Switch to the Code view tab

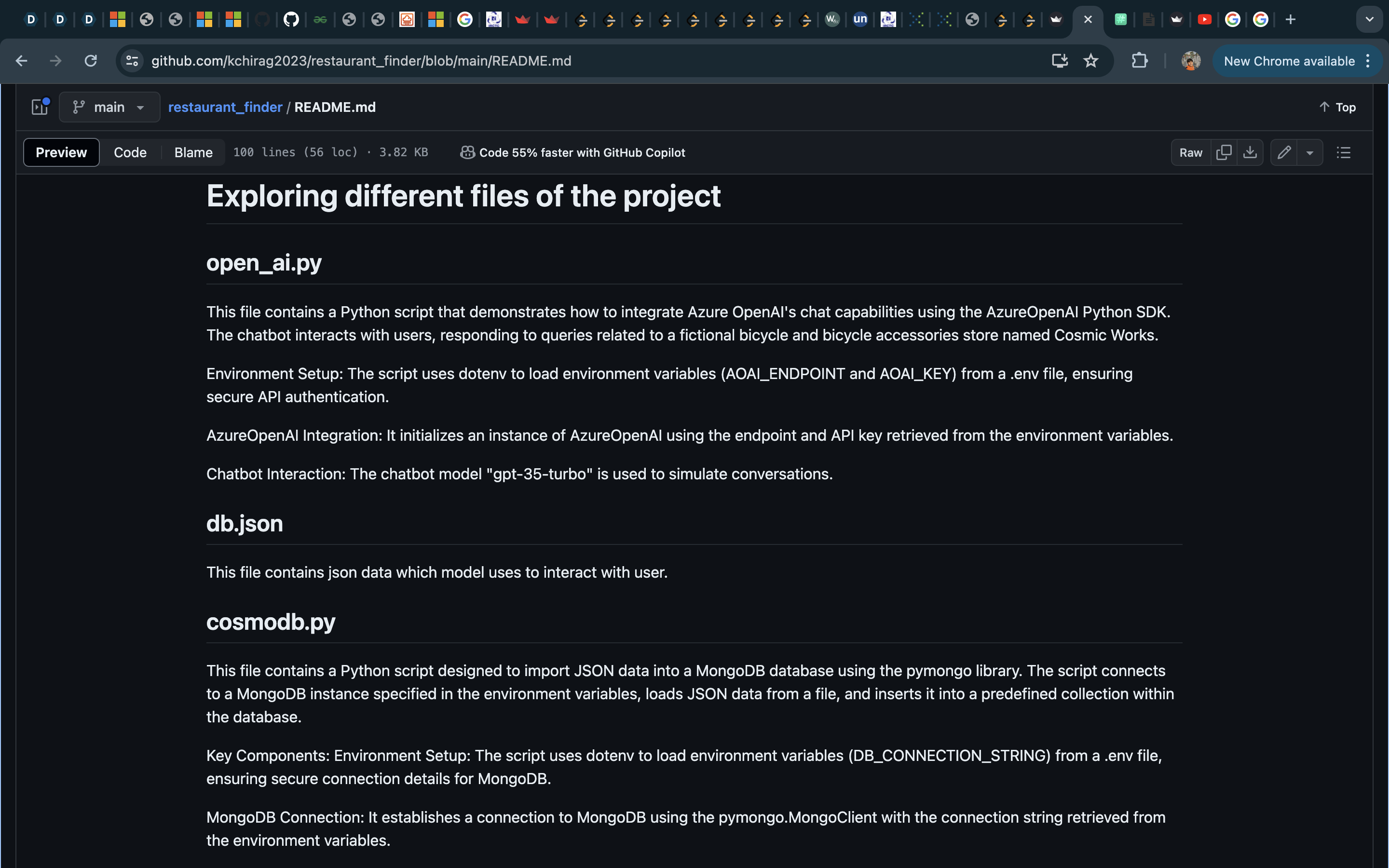130,153
